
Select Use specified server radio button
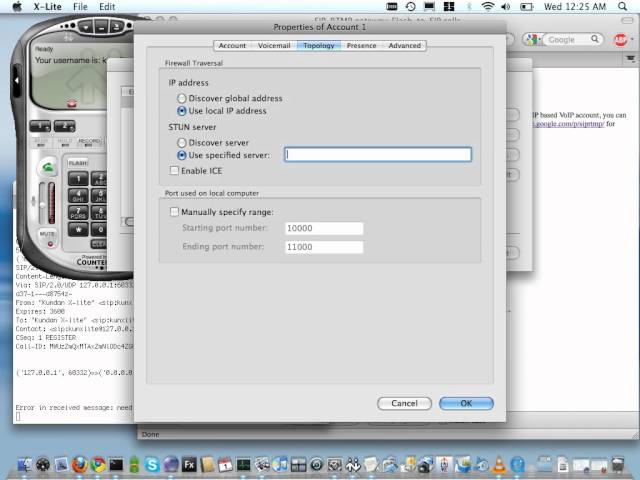(182, 156)
